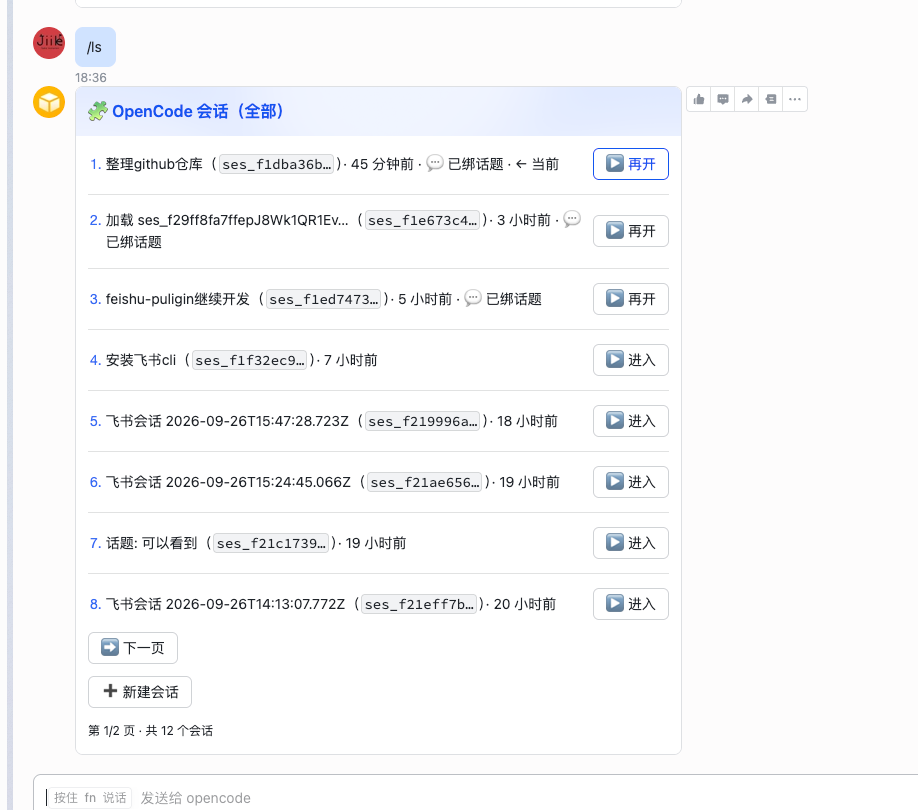Click the 18:36 message timestamp
The height and width of the screenshot is (810, 918).
coord(91,77)
